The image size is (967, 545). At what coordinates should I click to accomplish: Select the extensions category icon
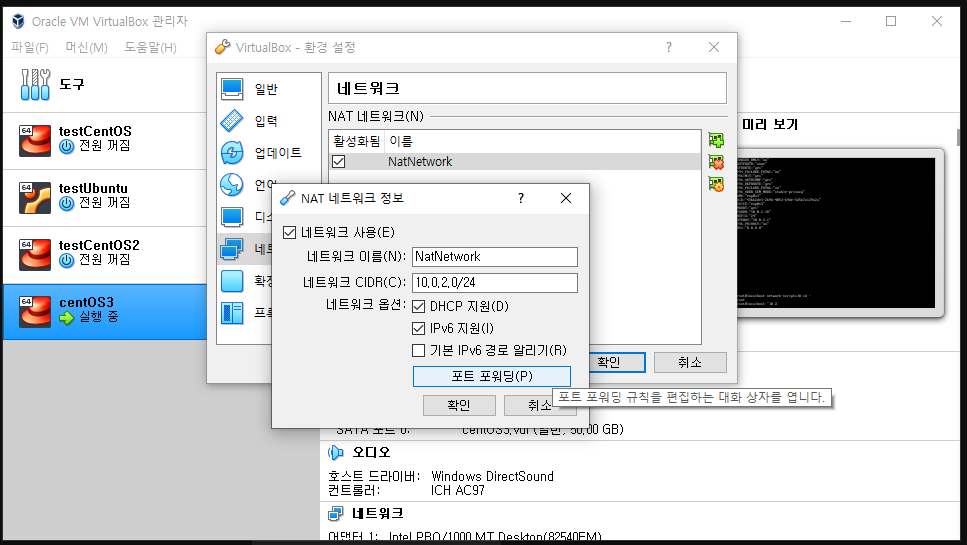(x=232, y=281)
